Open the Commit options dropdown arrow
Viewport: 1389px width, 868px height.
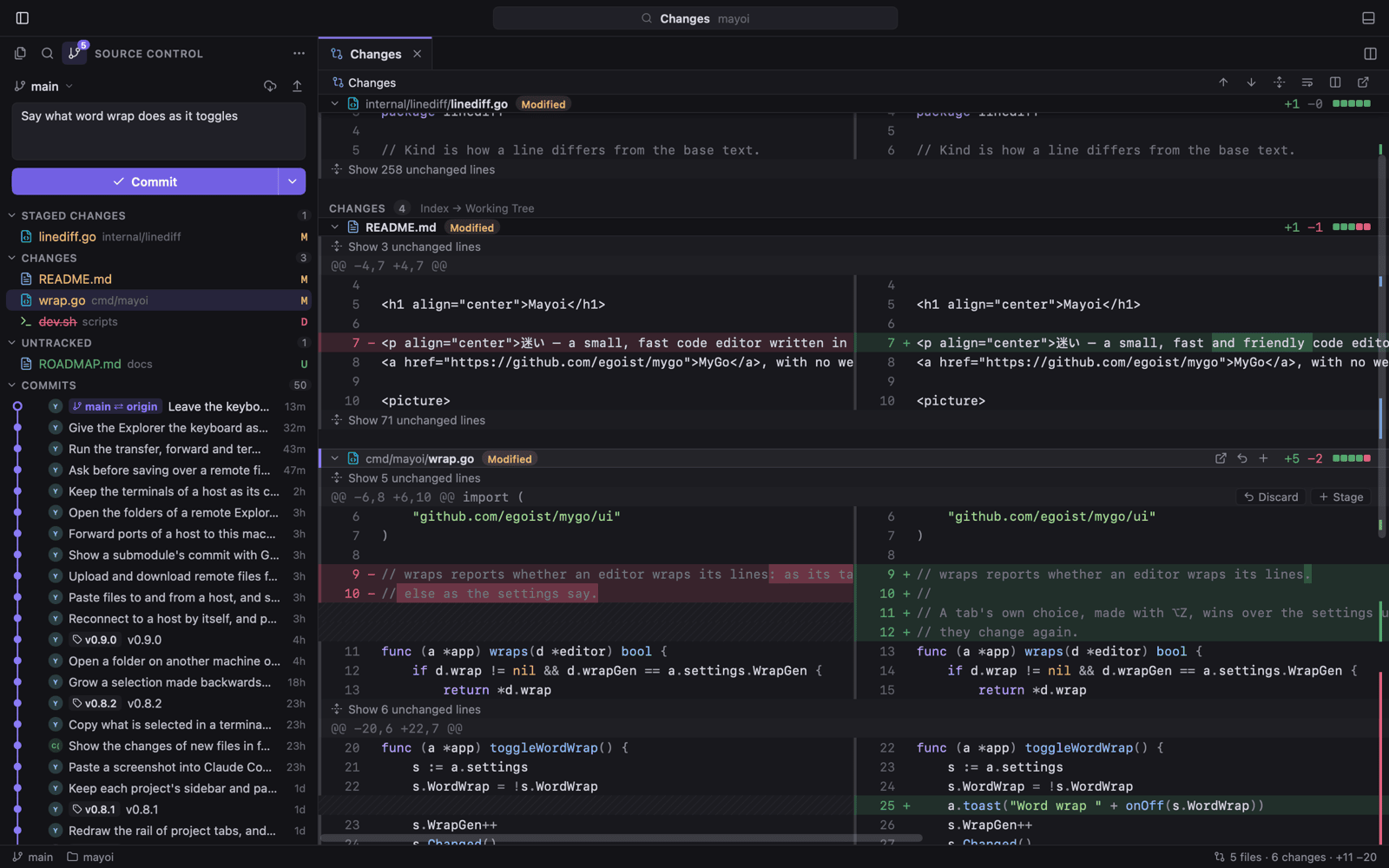coord(293,181)
